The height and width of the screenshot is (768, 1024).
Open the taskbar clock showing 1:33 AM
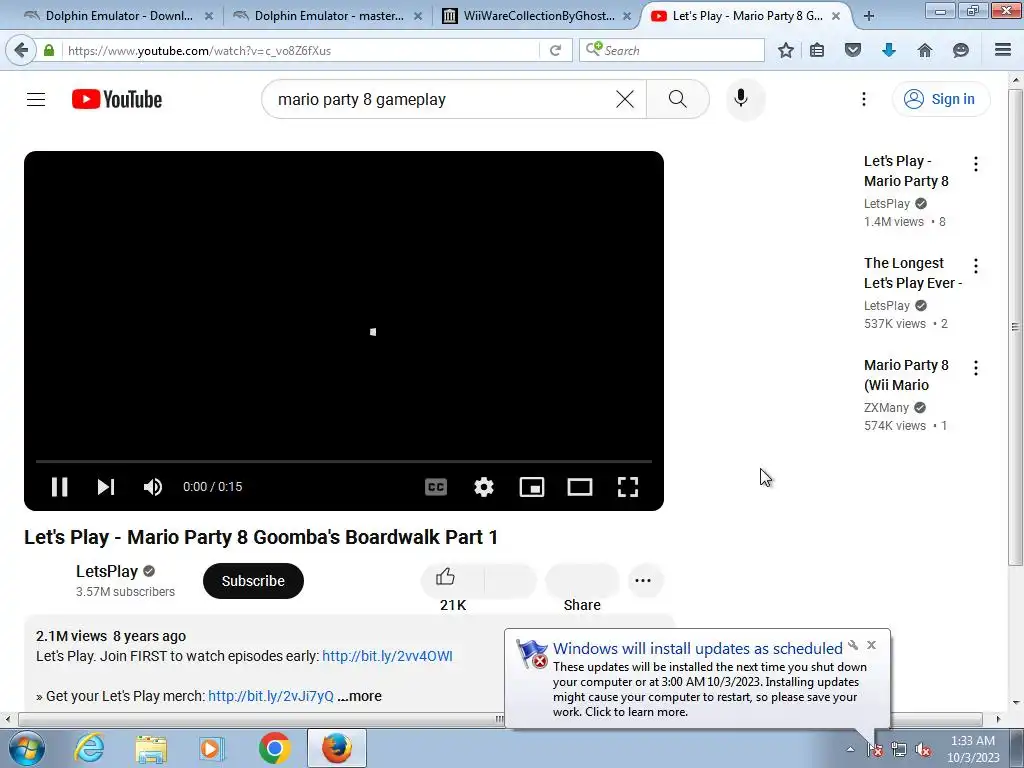tap(973, 749)
